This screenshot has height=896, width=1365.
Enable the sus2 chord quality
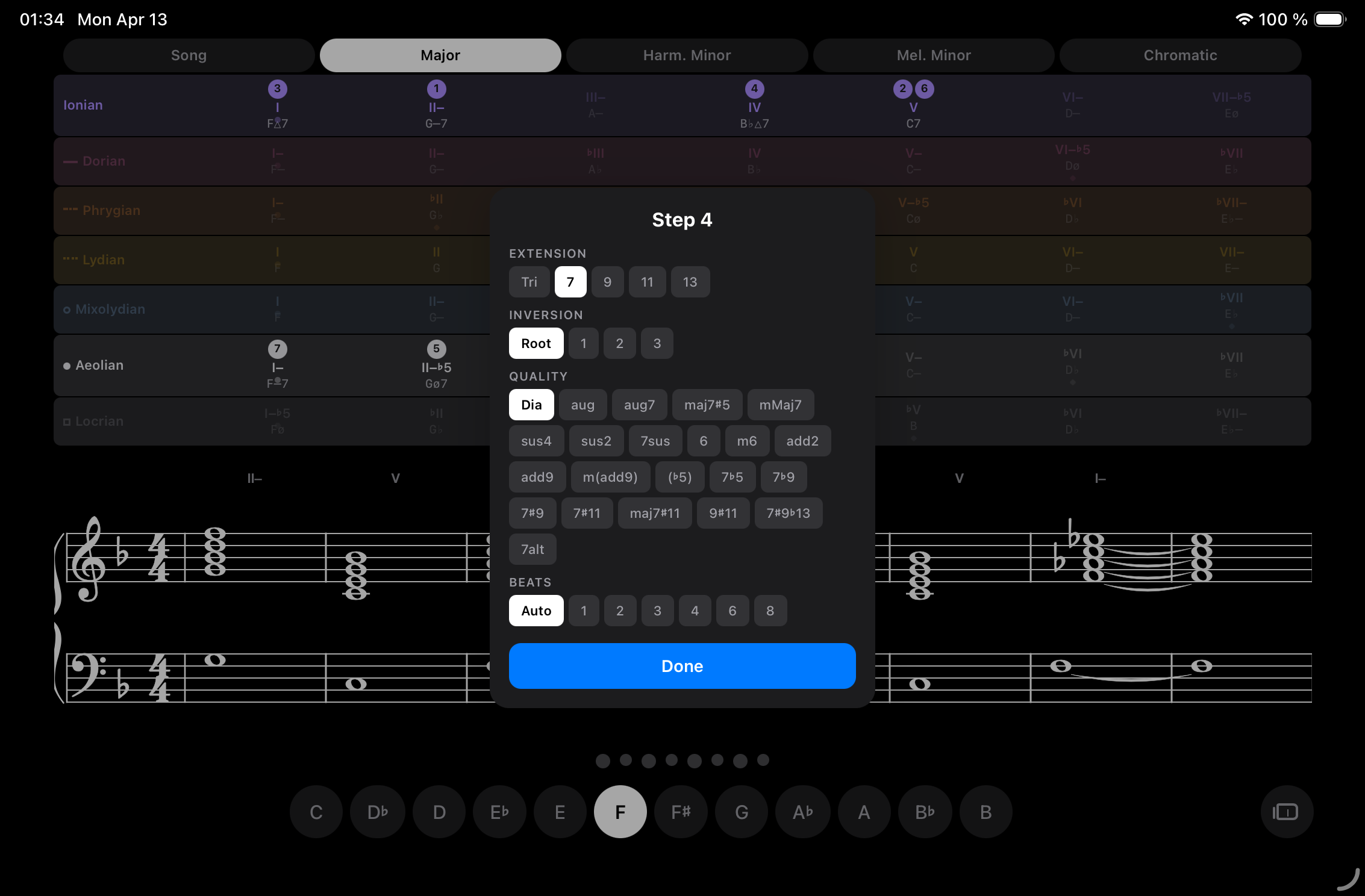[596, 440]
